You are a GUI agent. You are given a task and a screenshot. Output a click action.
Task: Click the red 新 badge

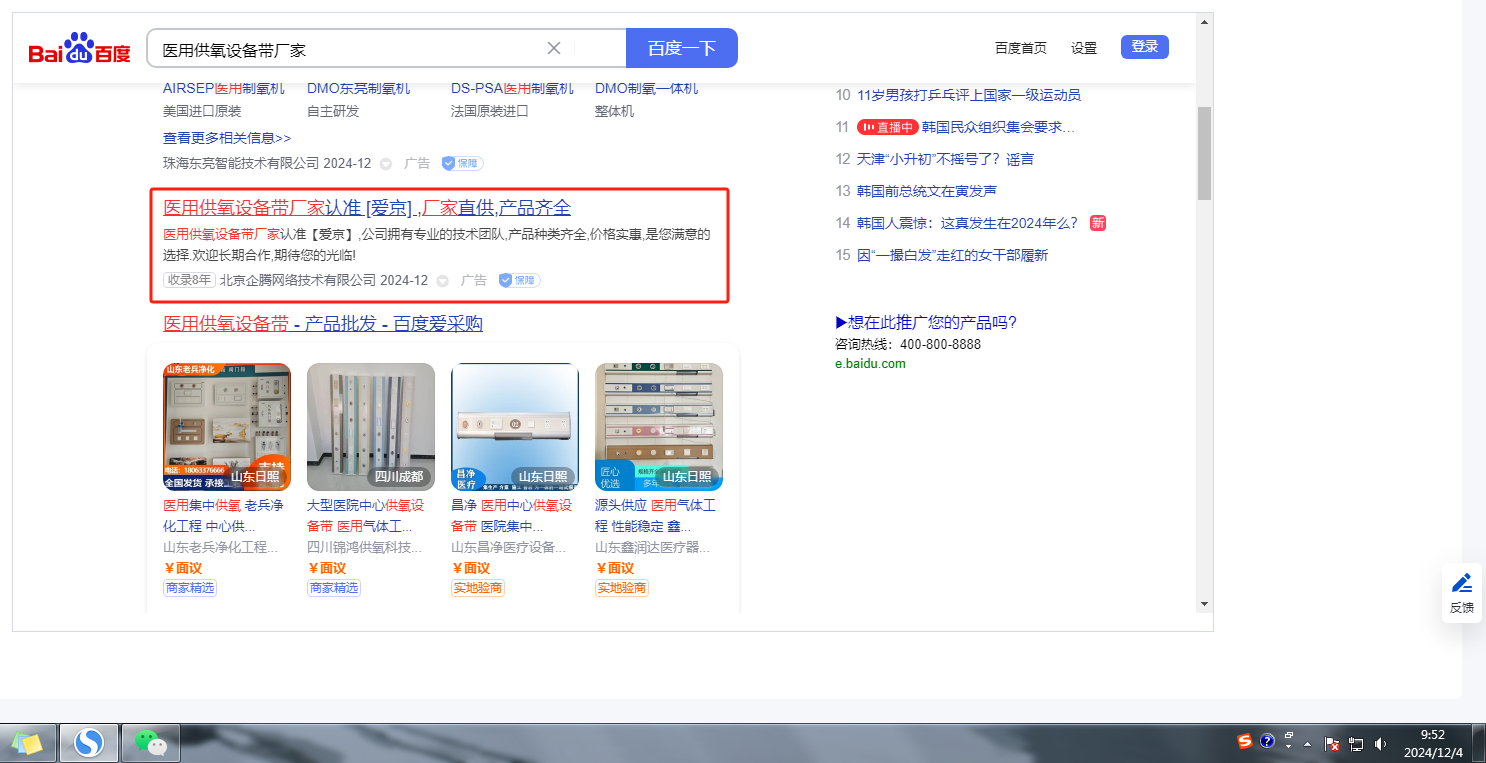(x=1098, y=223)
